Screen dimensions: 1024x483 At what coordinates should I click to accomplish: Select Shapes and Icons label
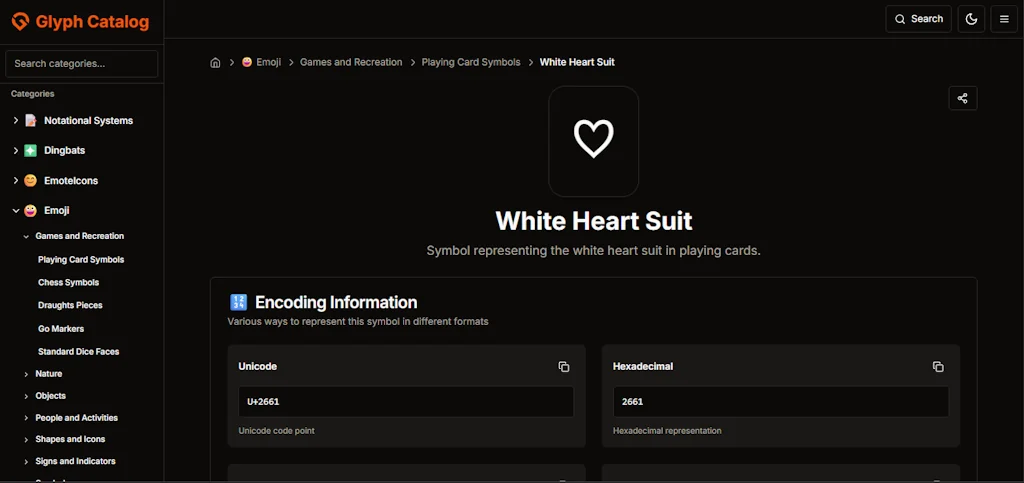70,439
